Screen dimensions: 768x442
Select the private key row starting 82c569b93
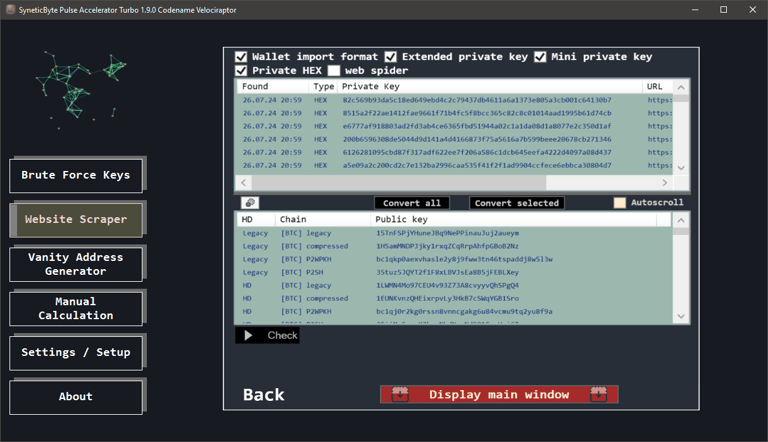tap(454, 100)
